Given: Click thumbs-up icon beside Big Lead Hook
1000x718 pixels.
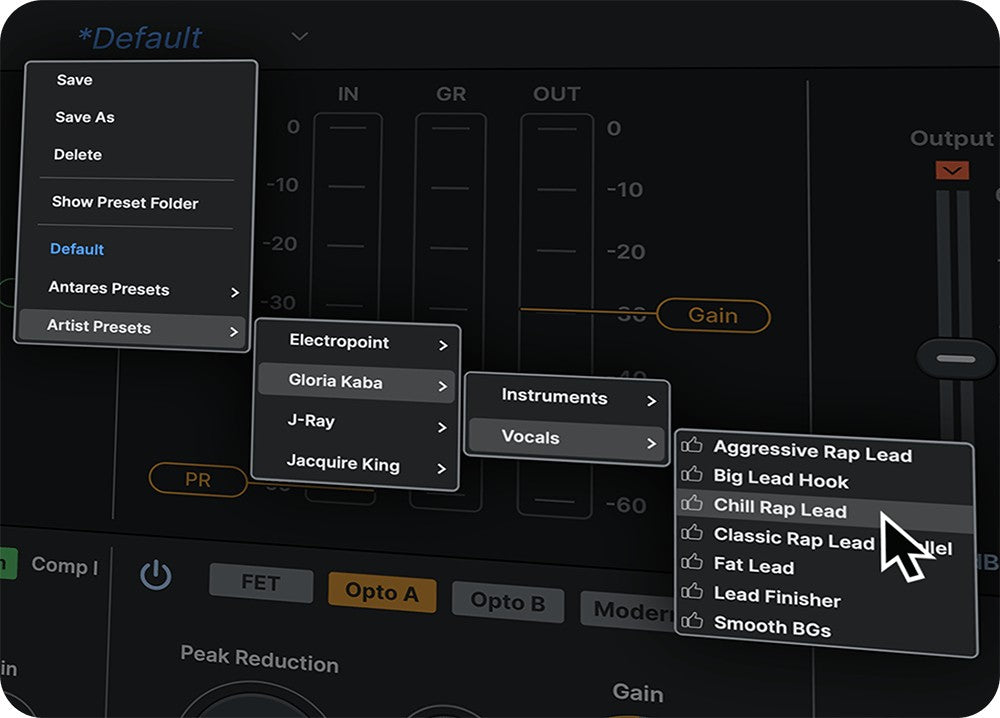Looking at the screenshot, I should tap(691, 474).
